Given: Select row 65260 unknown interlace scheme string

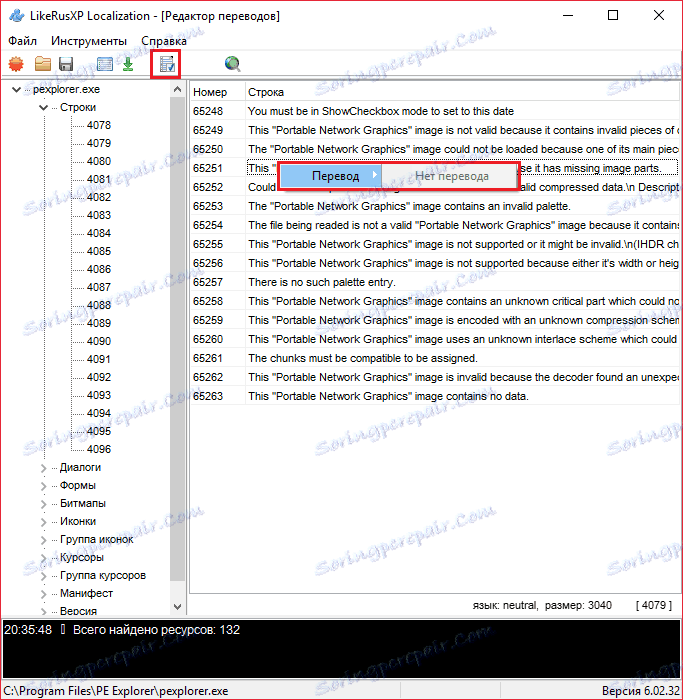Looking at the screenshot, I should point(435,339).
